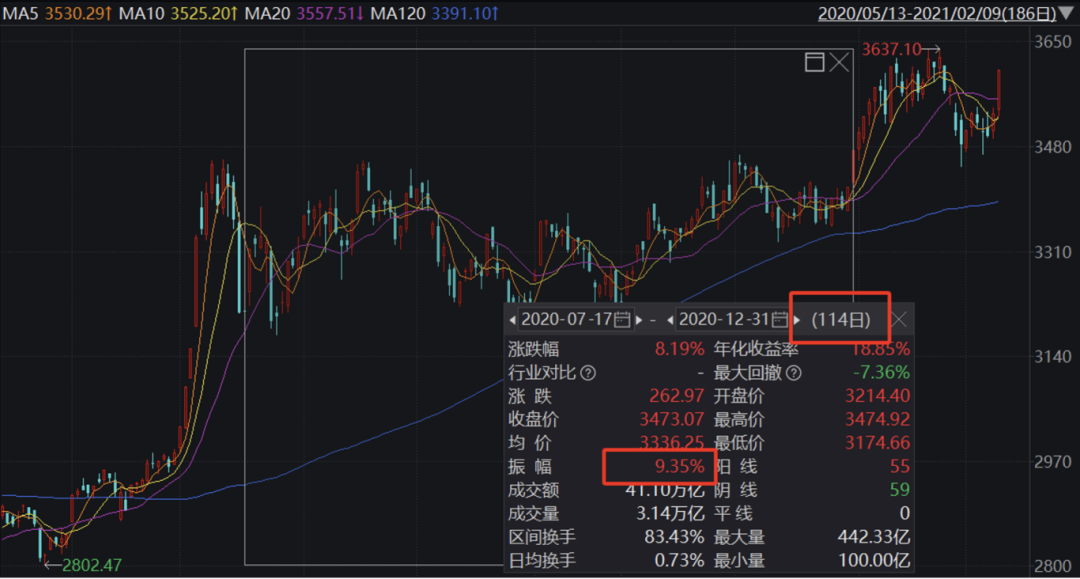This screenshot has height=579, width=1080.
Task: Select the MA120 3391.10 indicator label
Action: (435, 13)
